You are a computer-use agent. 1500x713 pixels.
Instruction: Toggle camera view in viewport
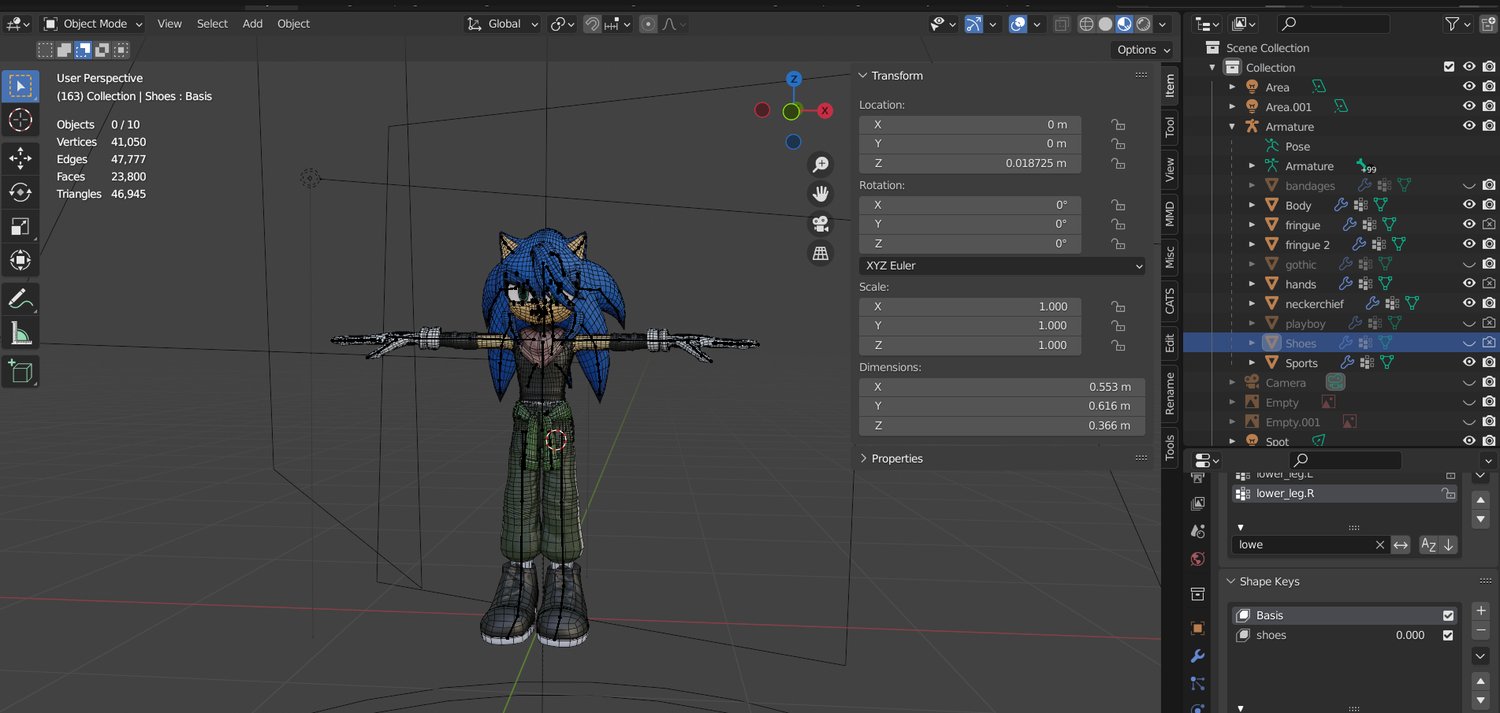821,223
